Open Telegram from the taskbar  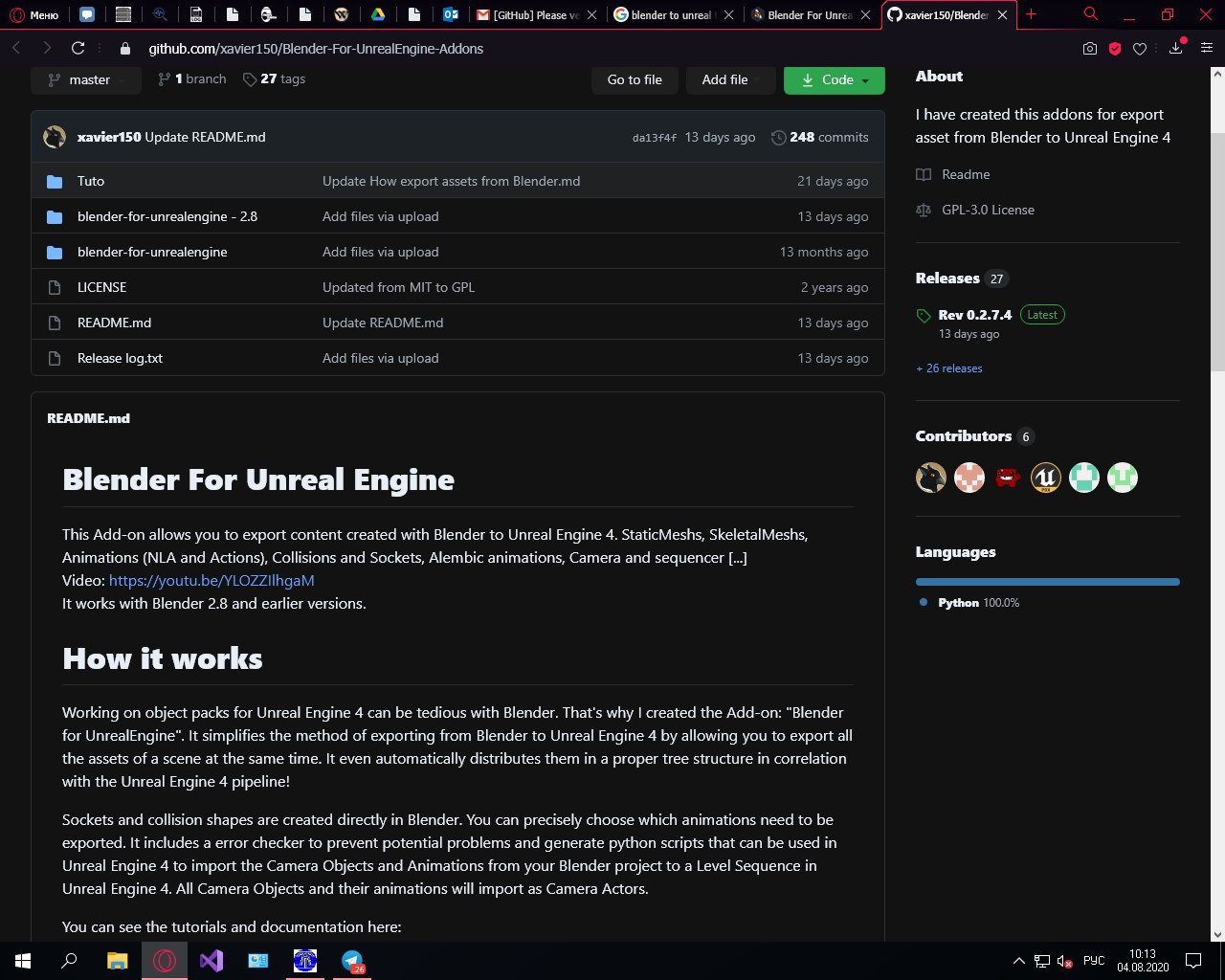click(352, 961)
